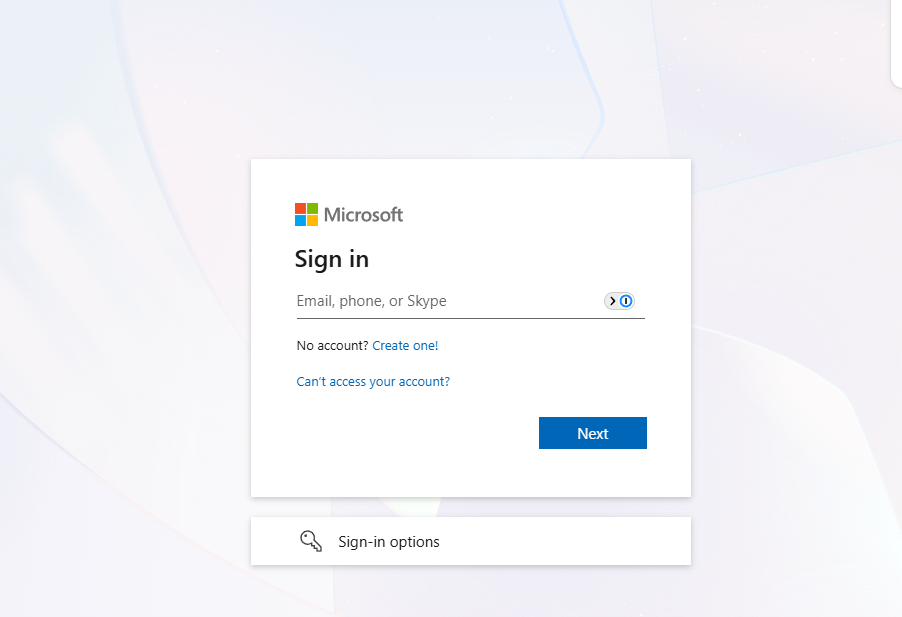Click the red square of the Microsoft logo
Image resolution: width=902 pixels, height=617 pixels.
pos(300,208)
